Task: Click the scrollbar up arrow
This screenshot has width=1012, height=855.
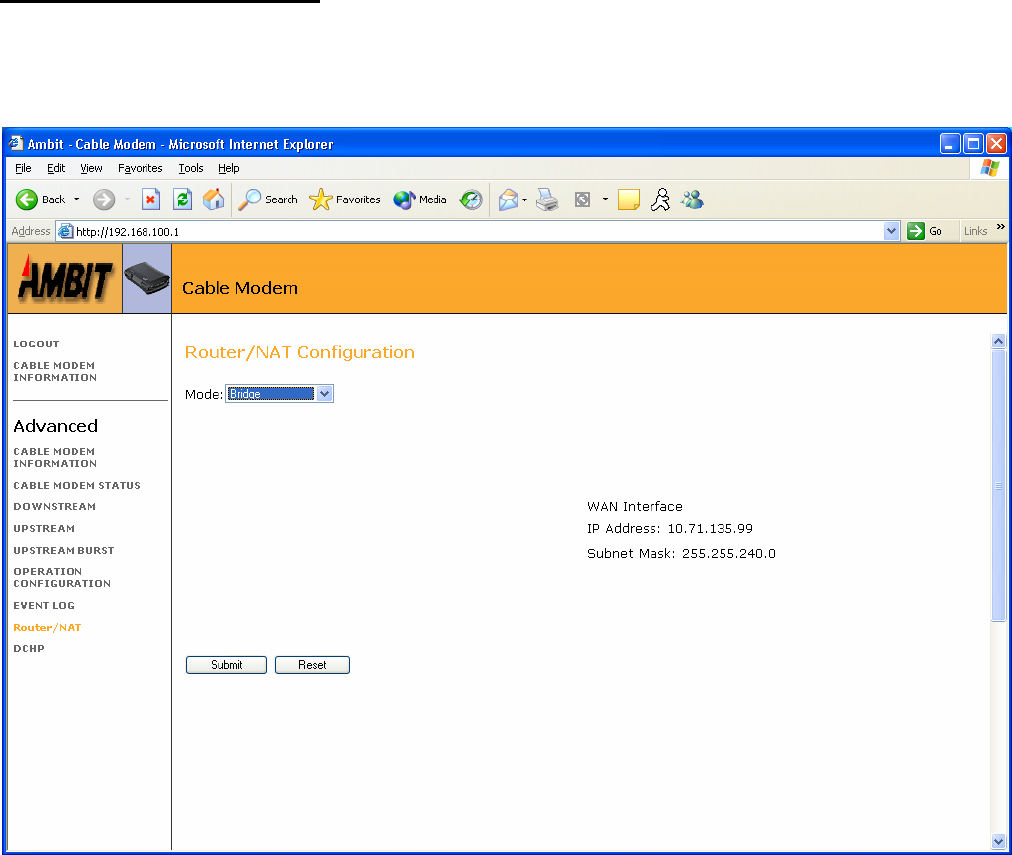Action: 998,341
